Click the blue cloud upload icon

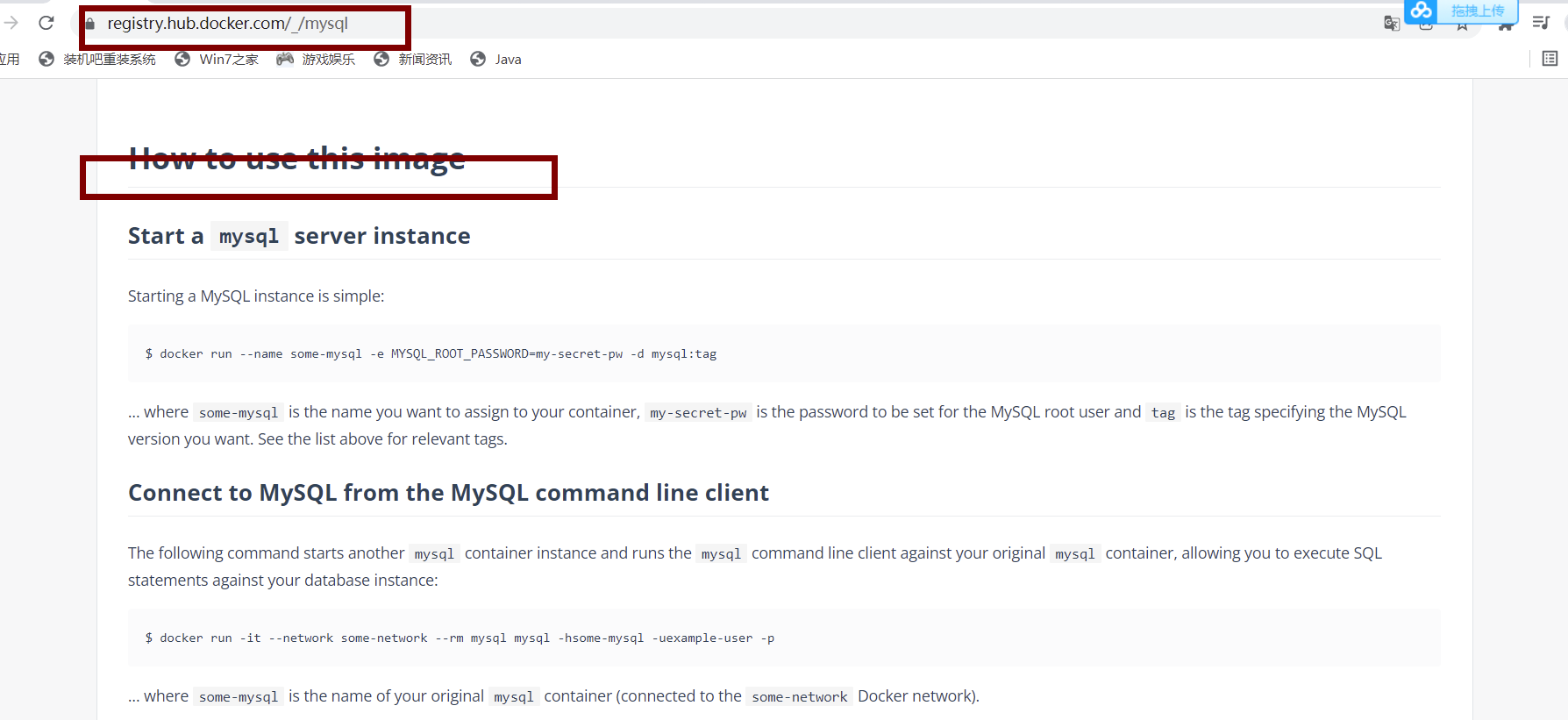point(1422,11)
